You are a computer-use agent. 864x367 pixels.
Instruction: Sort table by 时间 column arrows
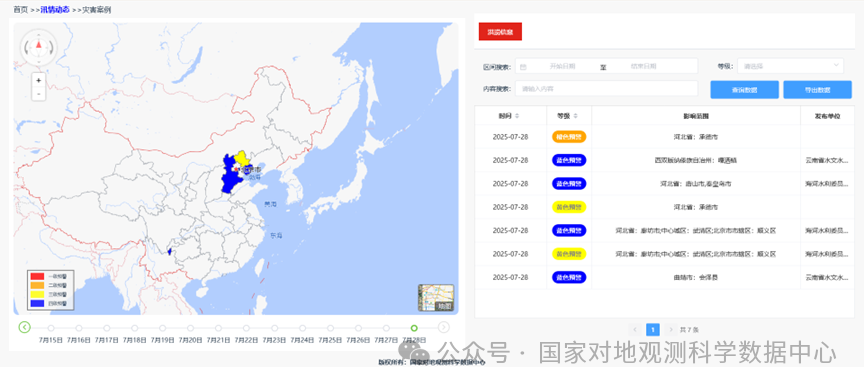[x=516, y=116]
